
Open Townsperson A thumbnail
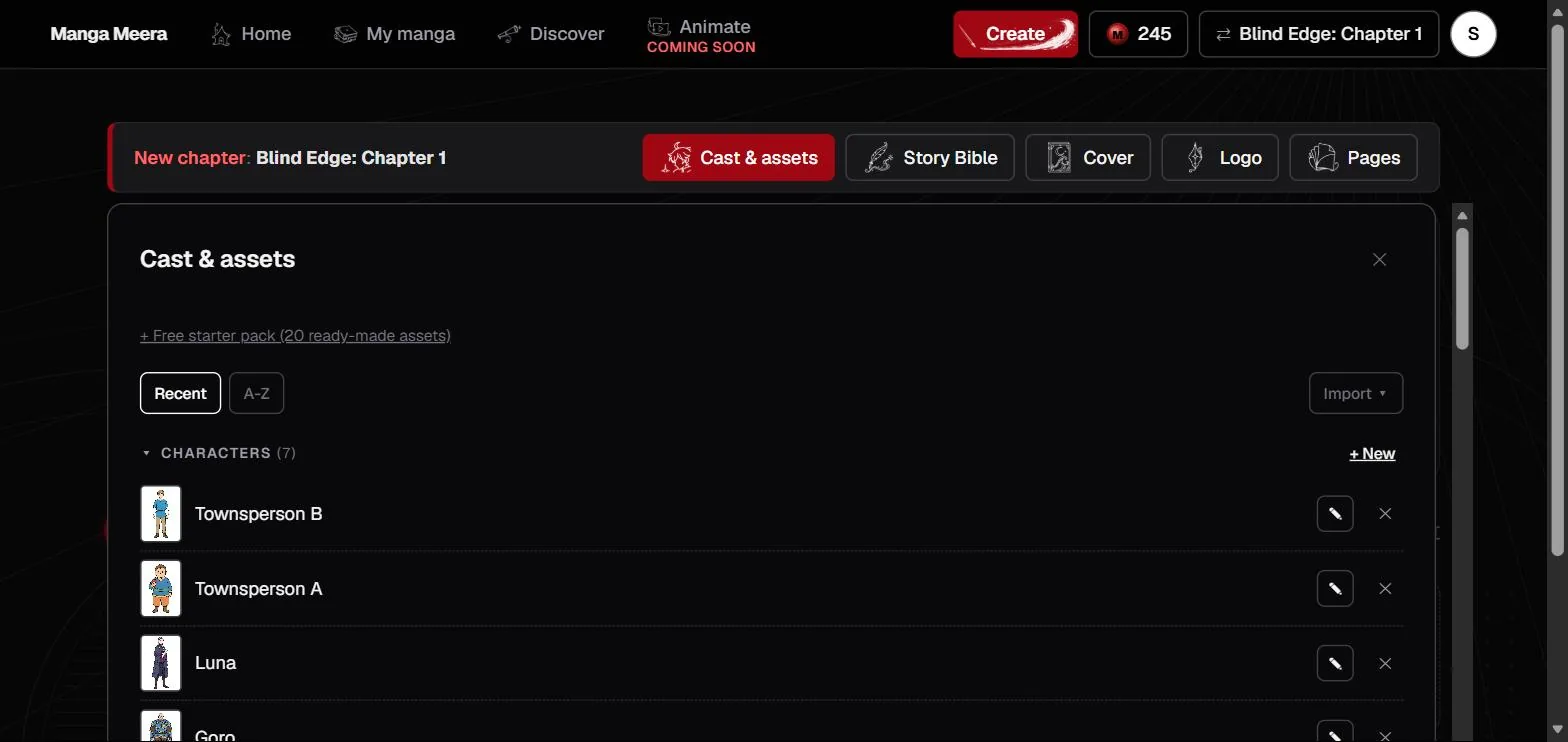pyautogui.click(x=161, y=589)
